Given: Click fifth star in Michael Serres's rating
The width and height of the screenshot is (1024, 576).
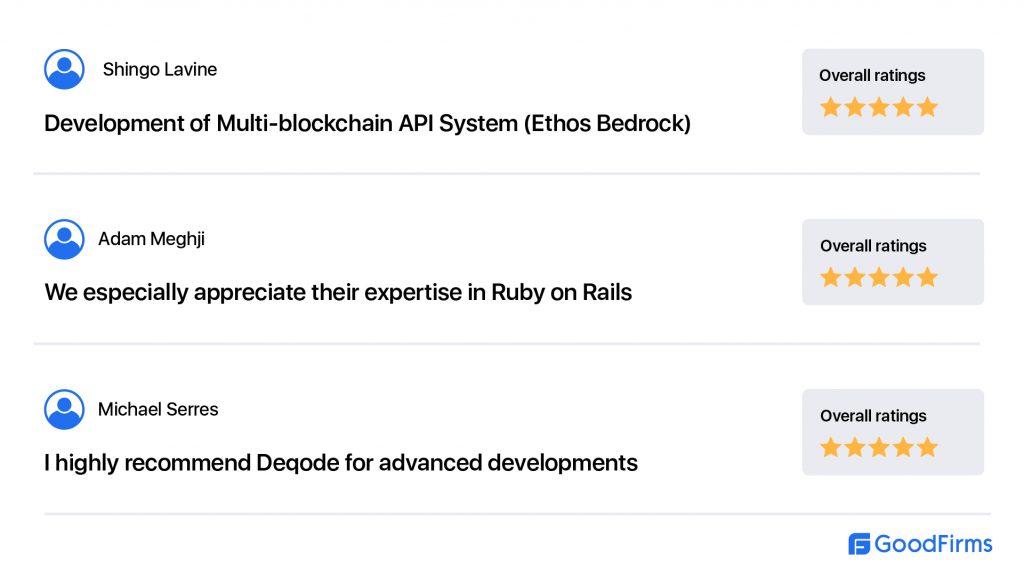Looking at the screenshot, I should point(927,447).
